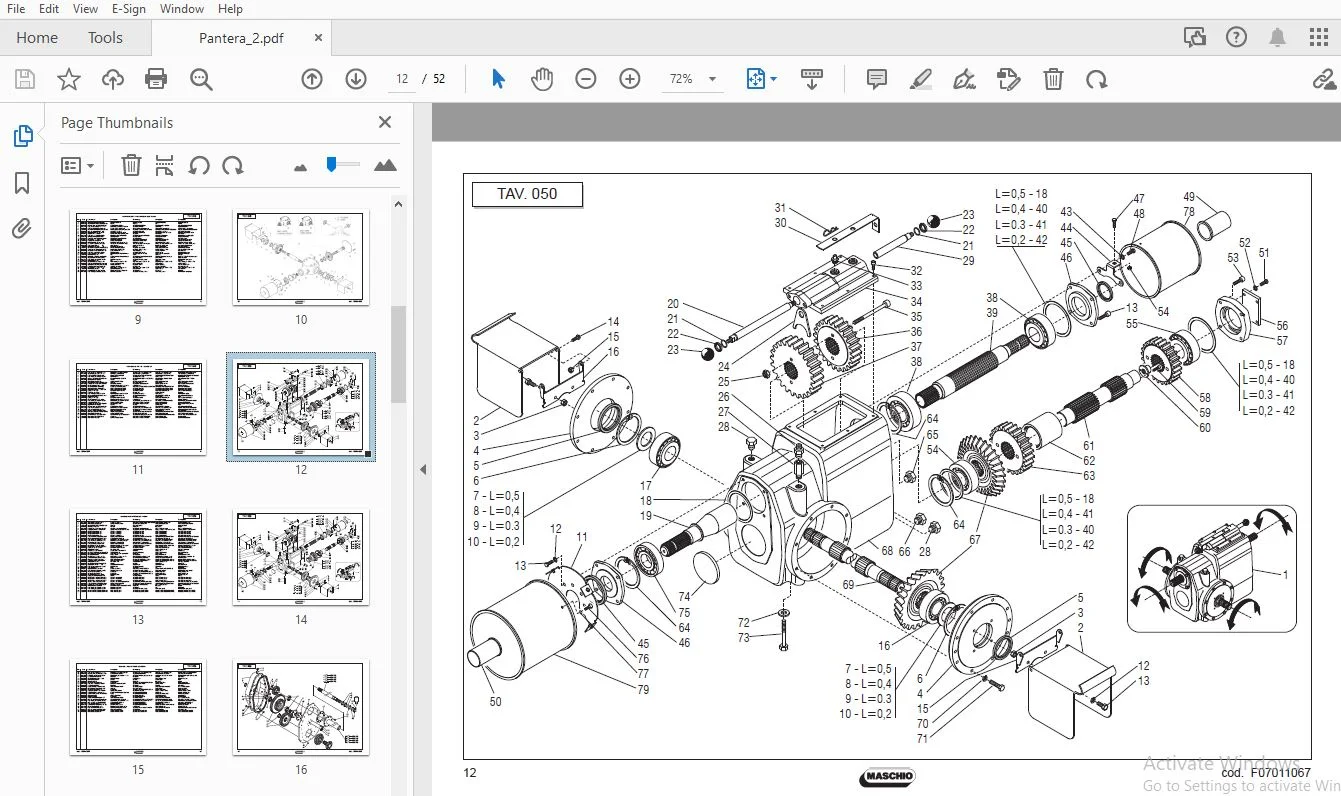The image size is (1341, 796).
Task: Select the Highlight text pen tool
Action: click(x=921, y=79)
